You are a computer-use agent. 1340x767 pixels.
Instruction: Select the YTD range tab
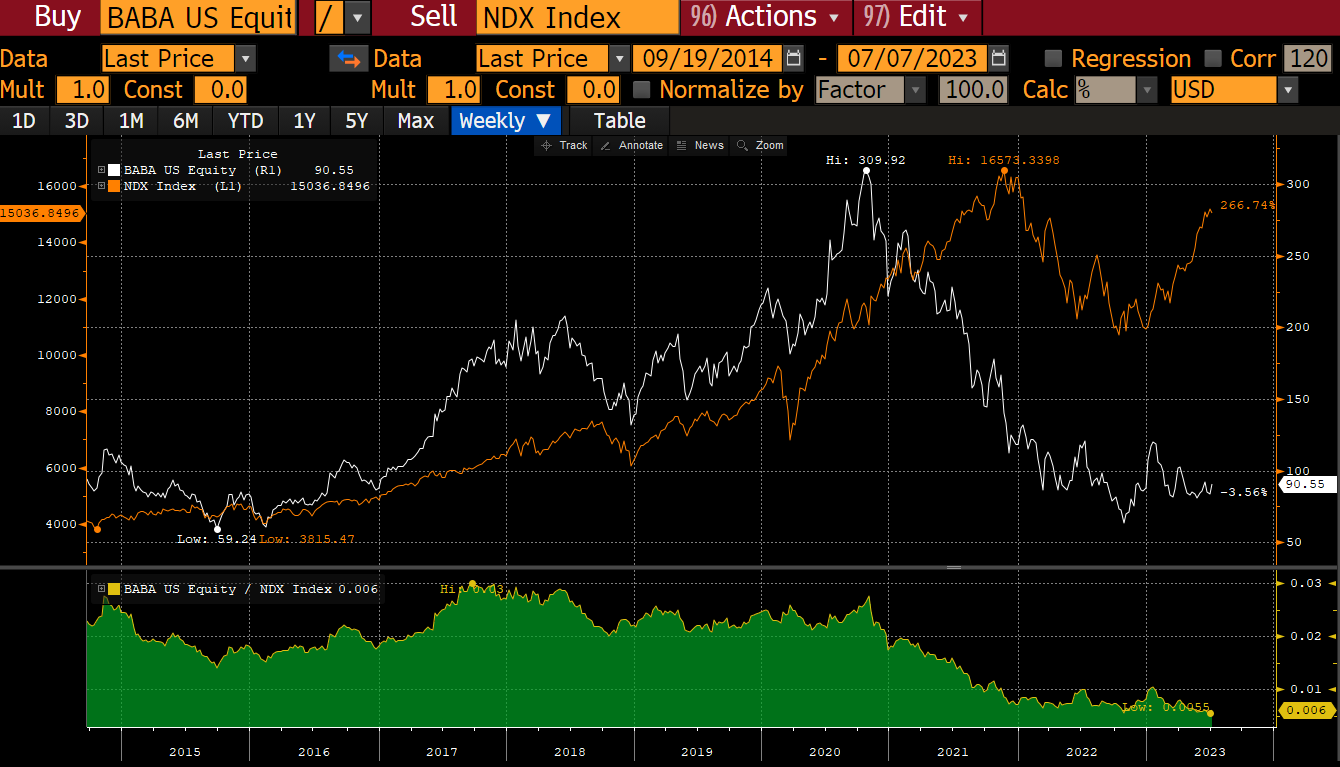click(x=245, y=121)
